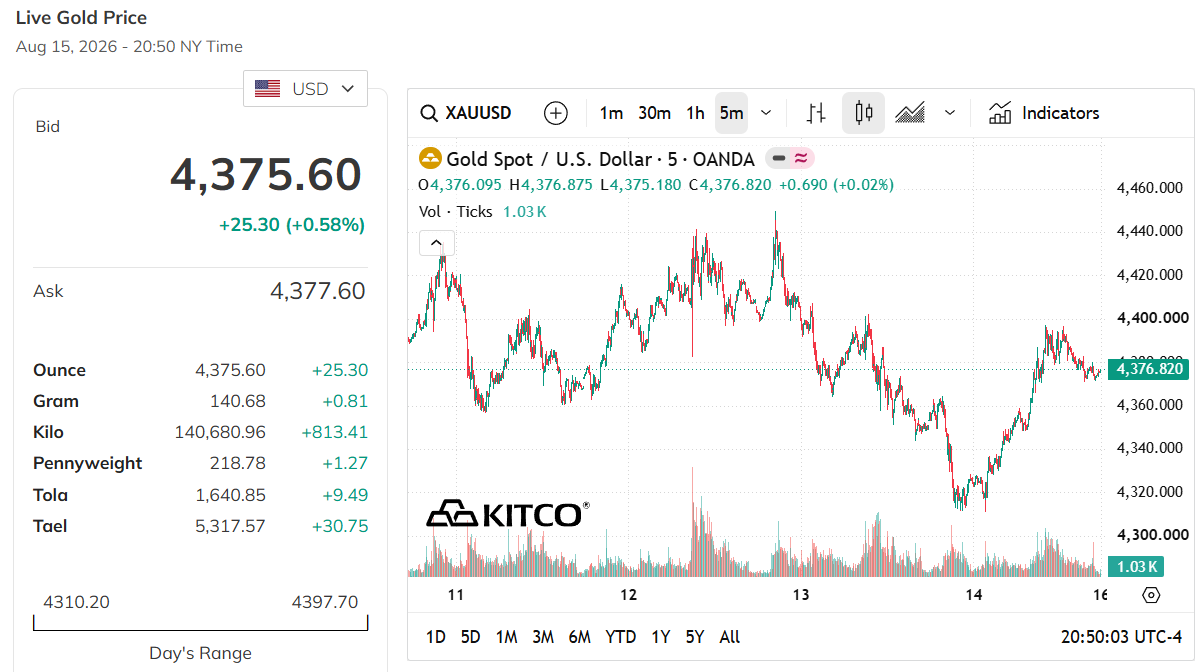Click the Kilo value 140,680.96
Image resolution: width=1198 pixels, height=672 pixels.
220,432
